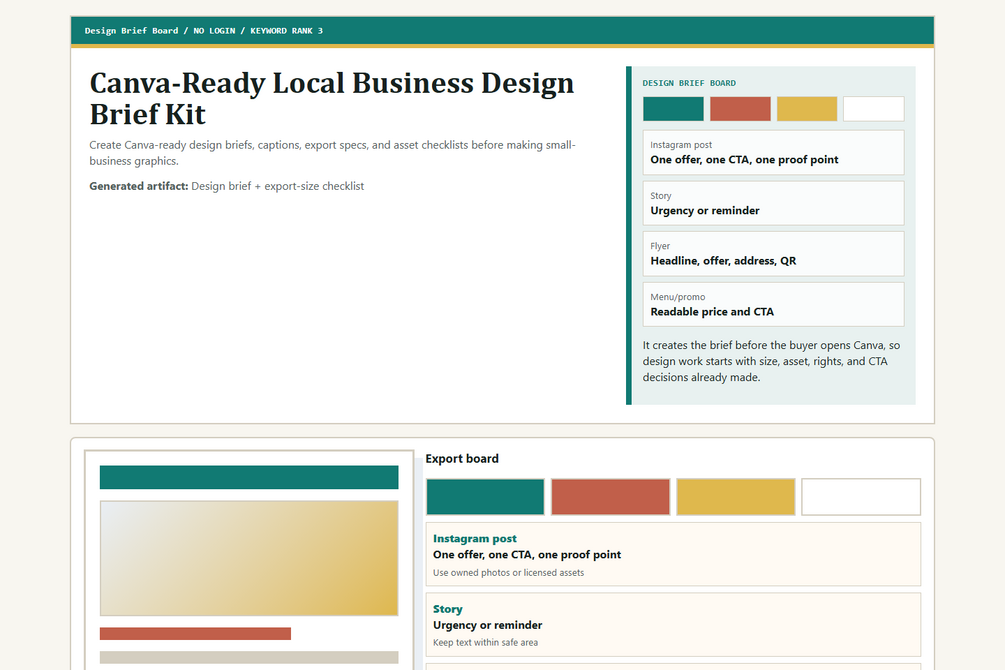
Task: Select the white swatch under Export board
Action: 861,496
